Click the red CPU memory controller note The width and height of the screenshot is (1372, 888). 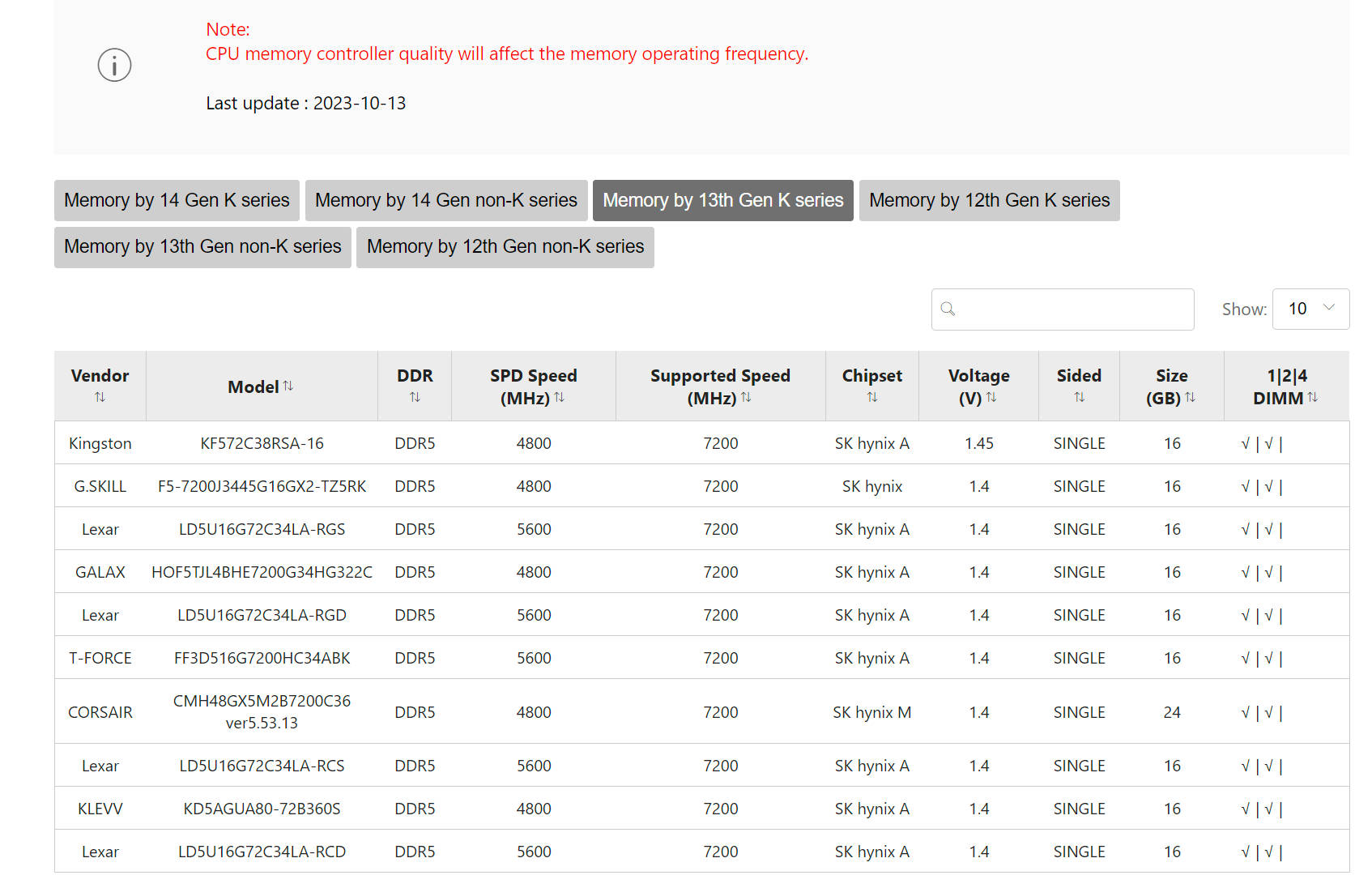coord(507,54)
